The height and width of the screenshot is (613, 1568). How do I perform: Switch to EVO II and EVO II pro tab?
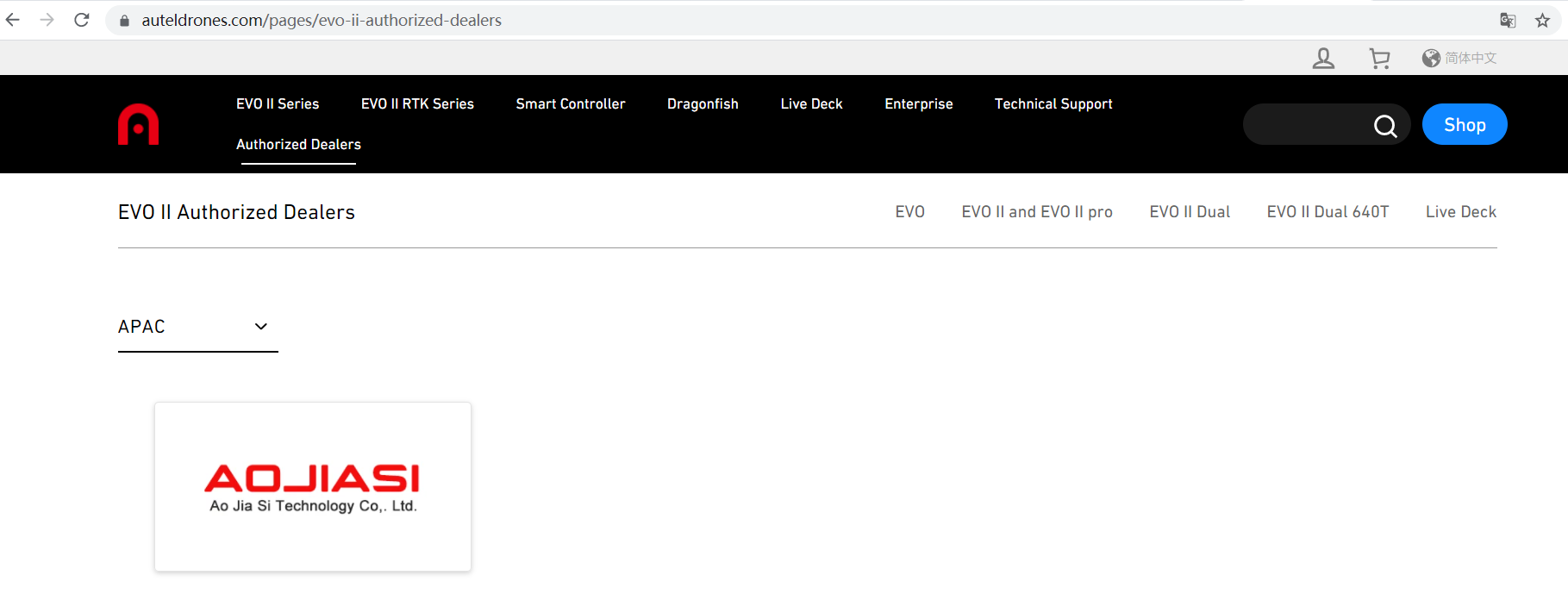click(1037, 212)
